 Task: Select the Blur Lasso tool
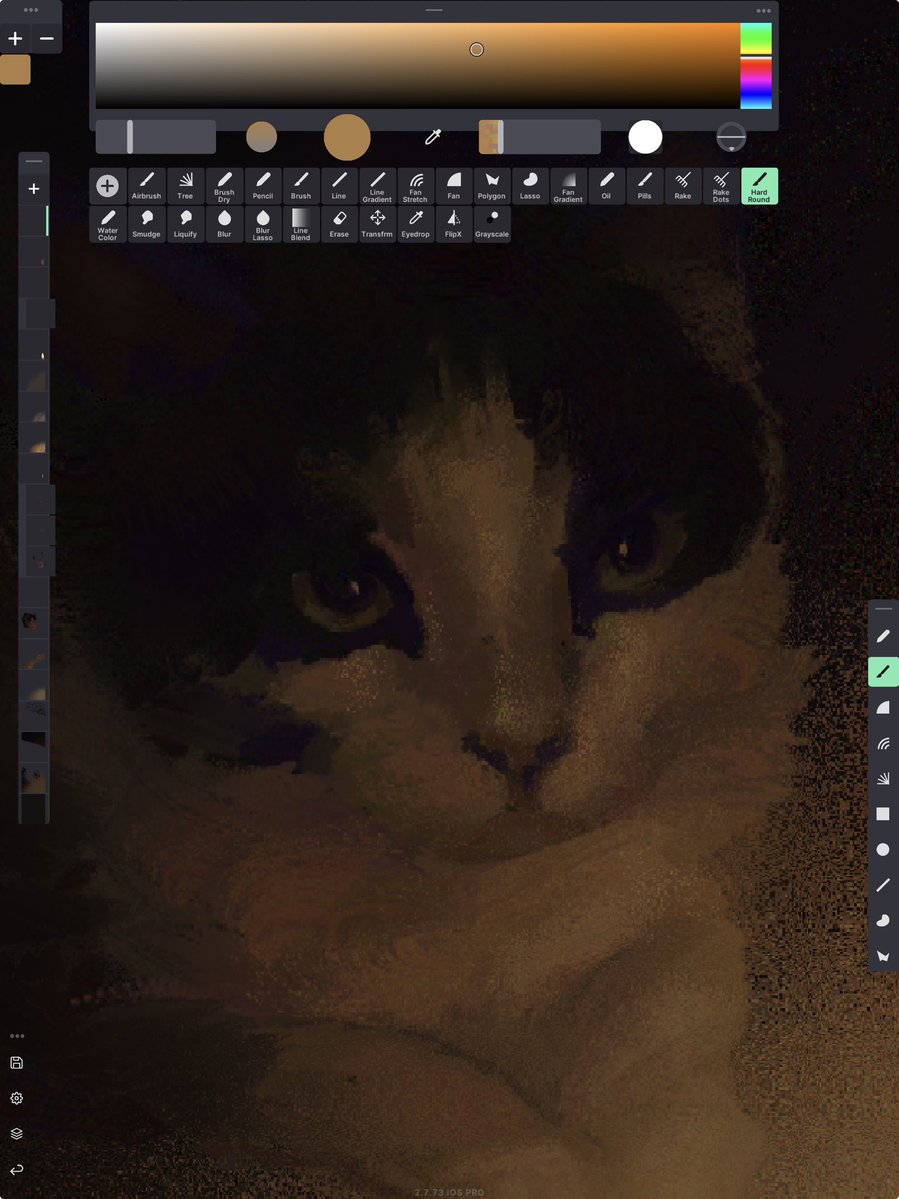pyautogui.click(x=262, y=224)
